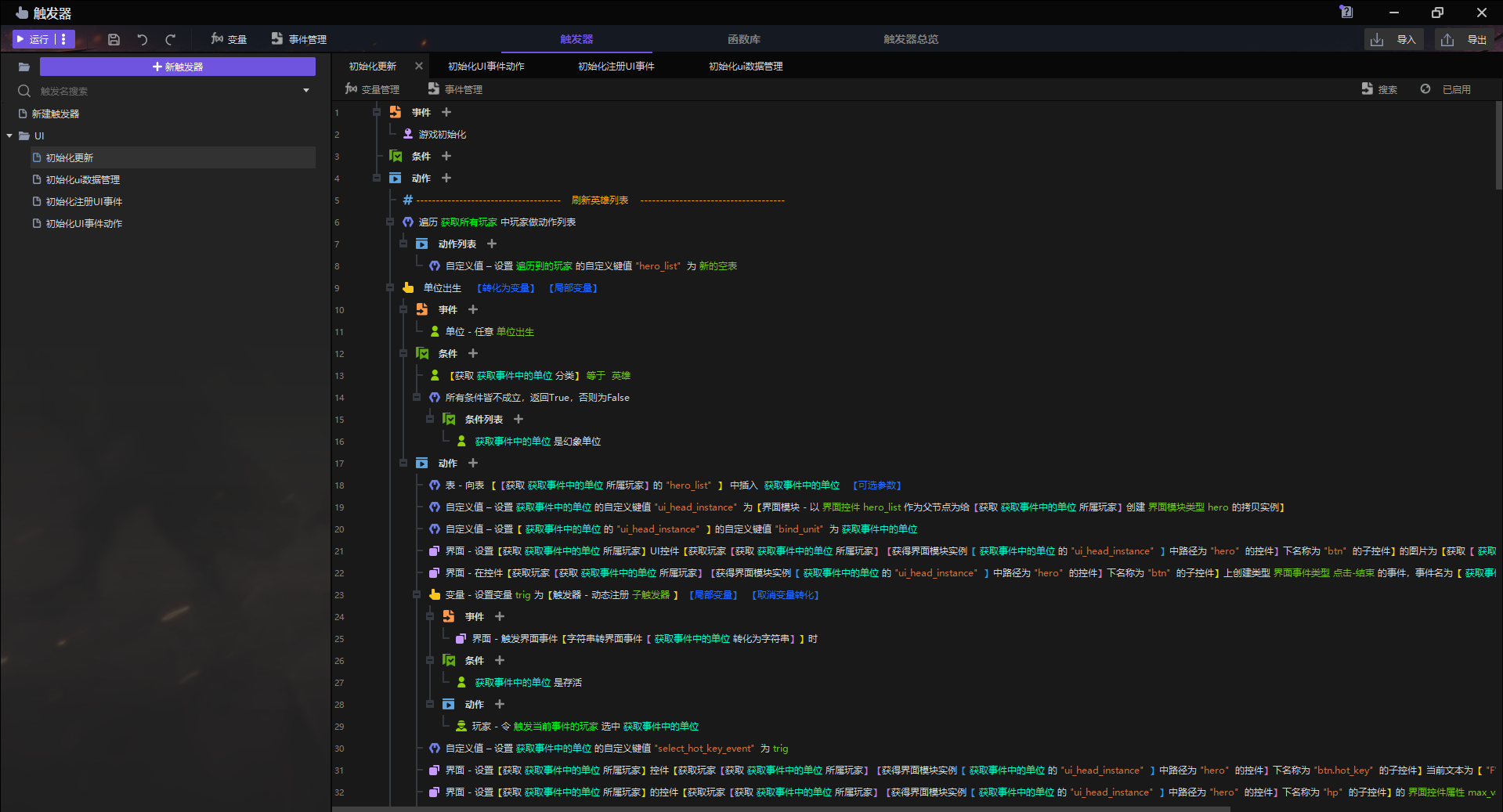
Task: Collapse the 变量 trig node on line 23
Action: pos(417,594)
